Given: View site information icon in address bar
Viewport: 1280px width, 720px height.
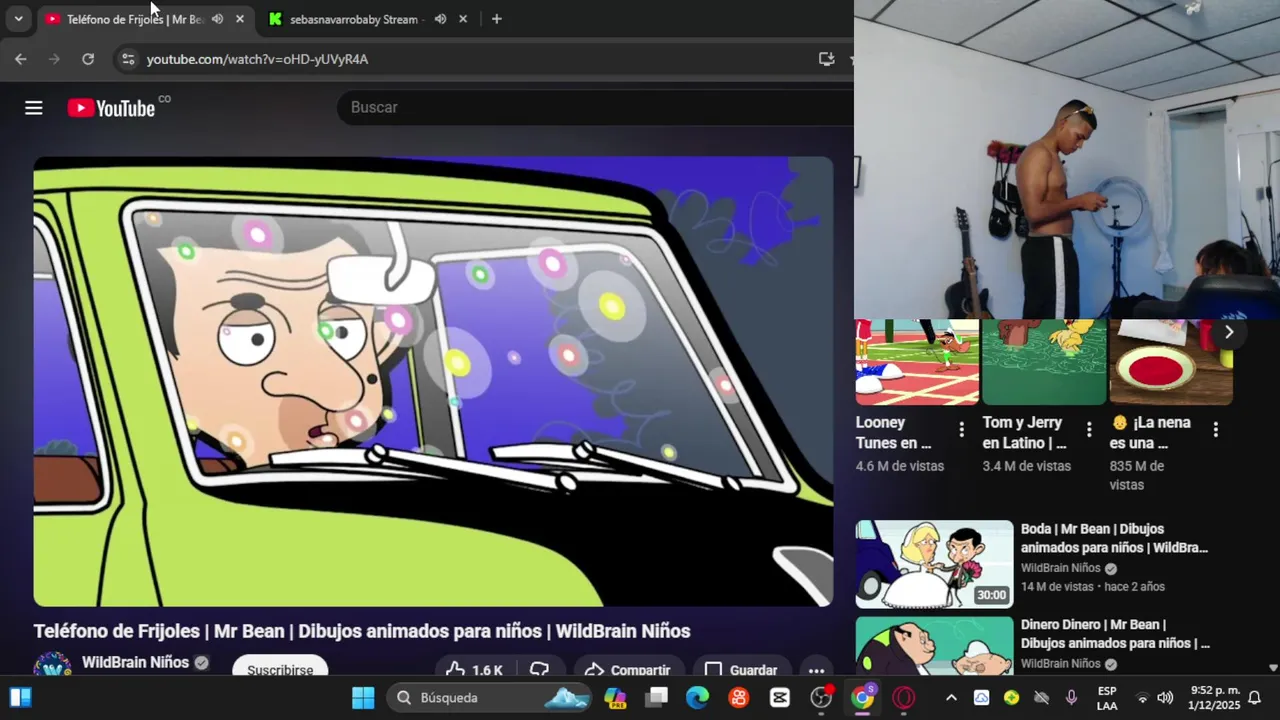Looking at the screenshot, I should coord(127,59).
